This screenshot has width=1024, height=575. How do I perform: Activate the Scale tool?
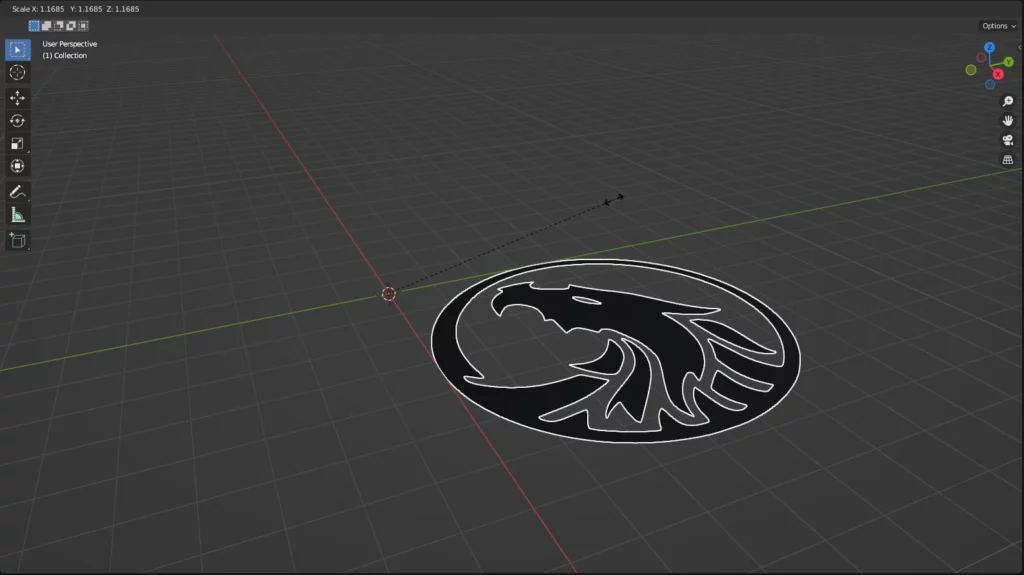coord(18,144)
